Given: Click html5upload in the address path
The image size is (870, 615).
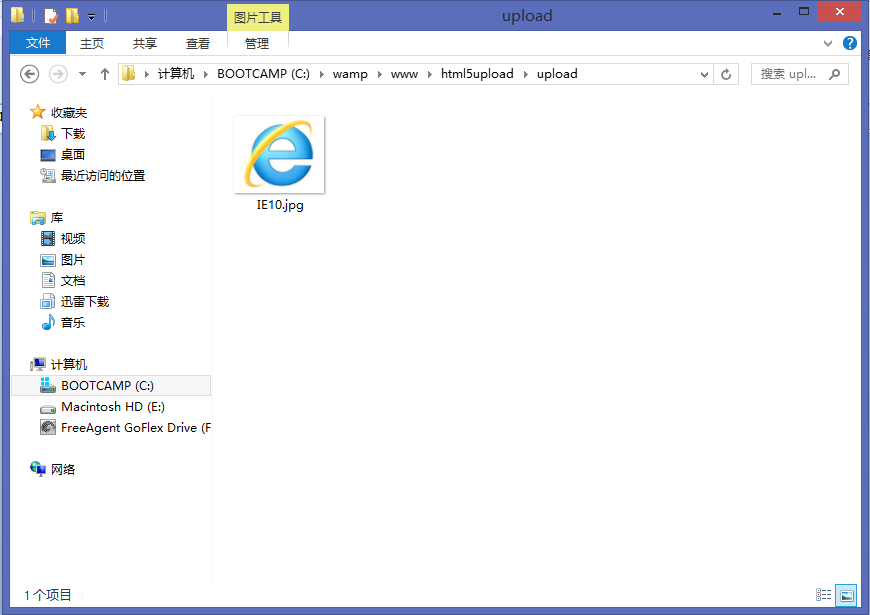Looking at the screenshot, I should pos(477,74).
